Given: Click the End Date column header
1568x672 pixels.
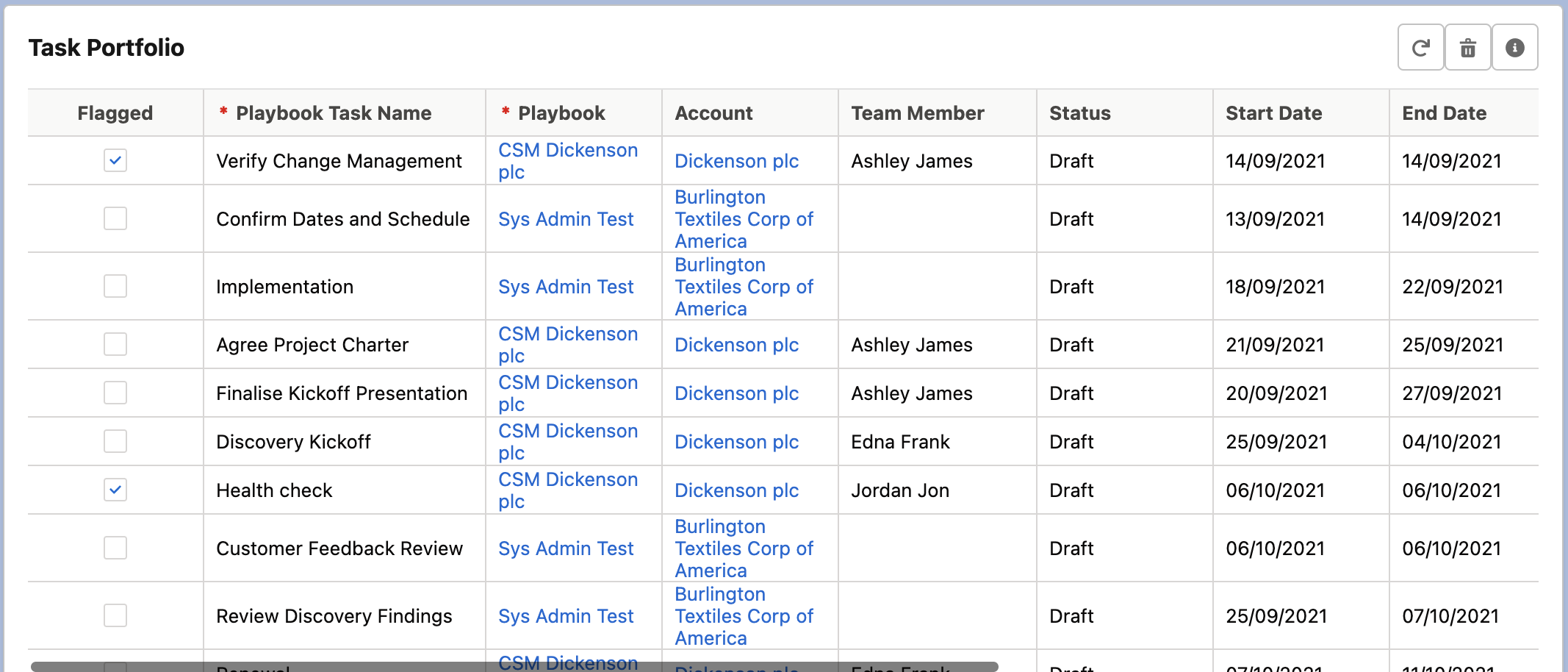Looking at the screenshot, I should [1444, 113].
